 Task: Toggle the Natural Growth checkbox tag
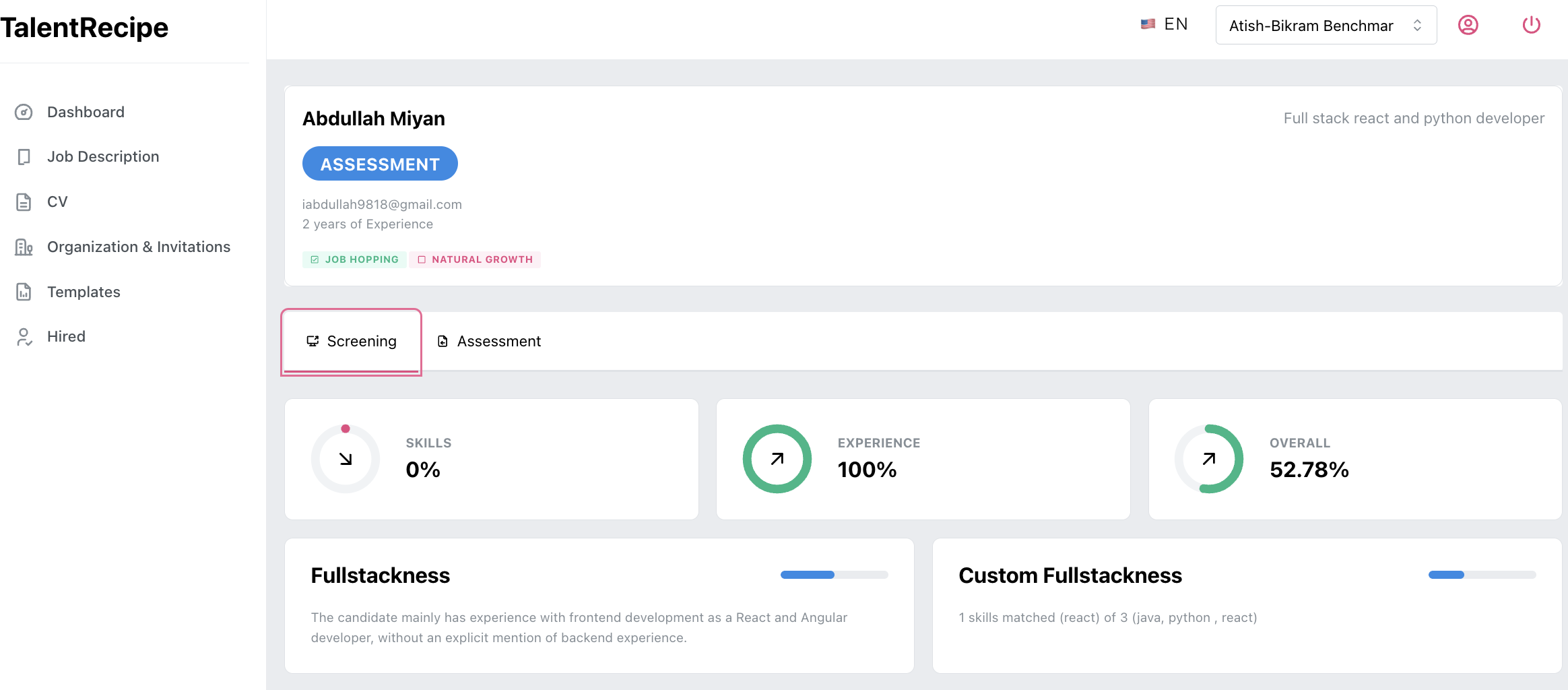click(475, 259)
